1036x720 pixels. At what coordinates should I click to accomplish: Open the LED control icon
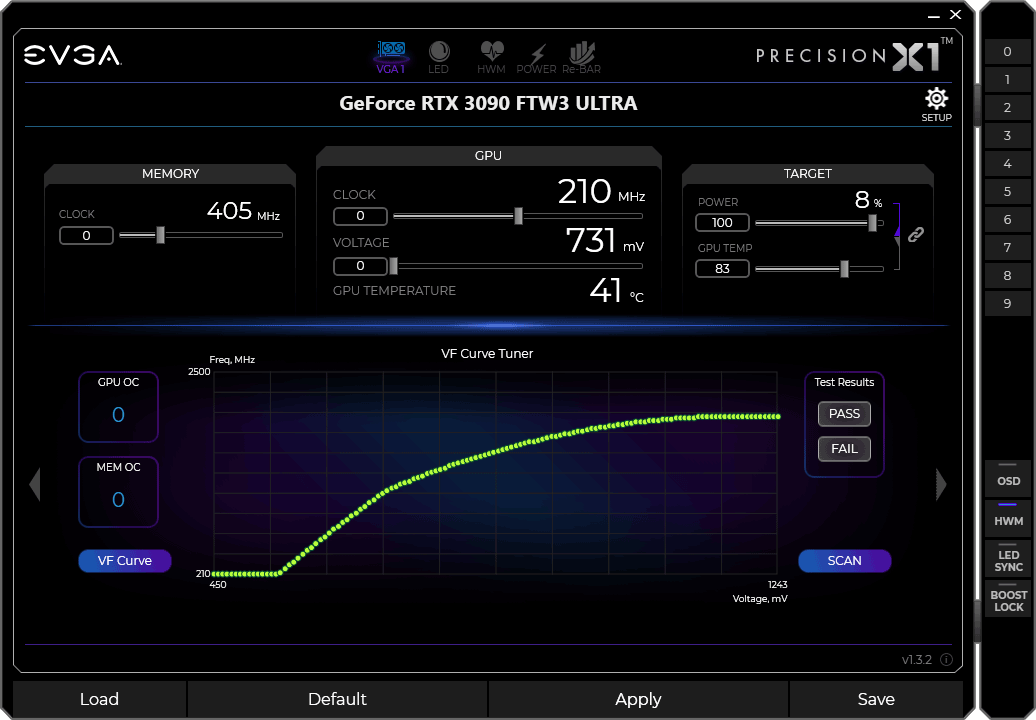[x=439, y=56]
